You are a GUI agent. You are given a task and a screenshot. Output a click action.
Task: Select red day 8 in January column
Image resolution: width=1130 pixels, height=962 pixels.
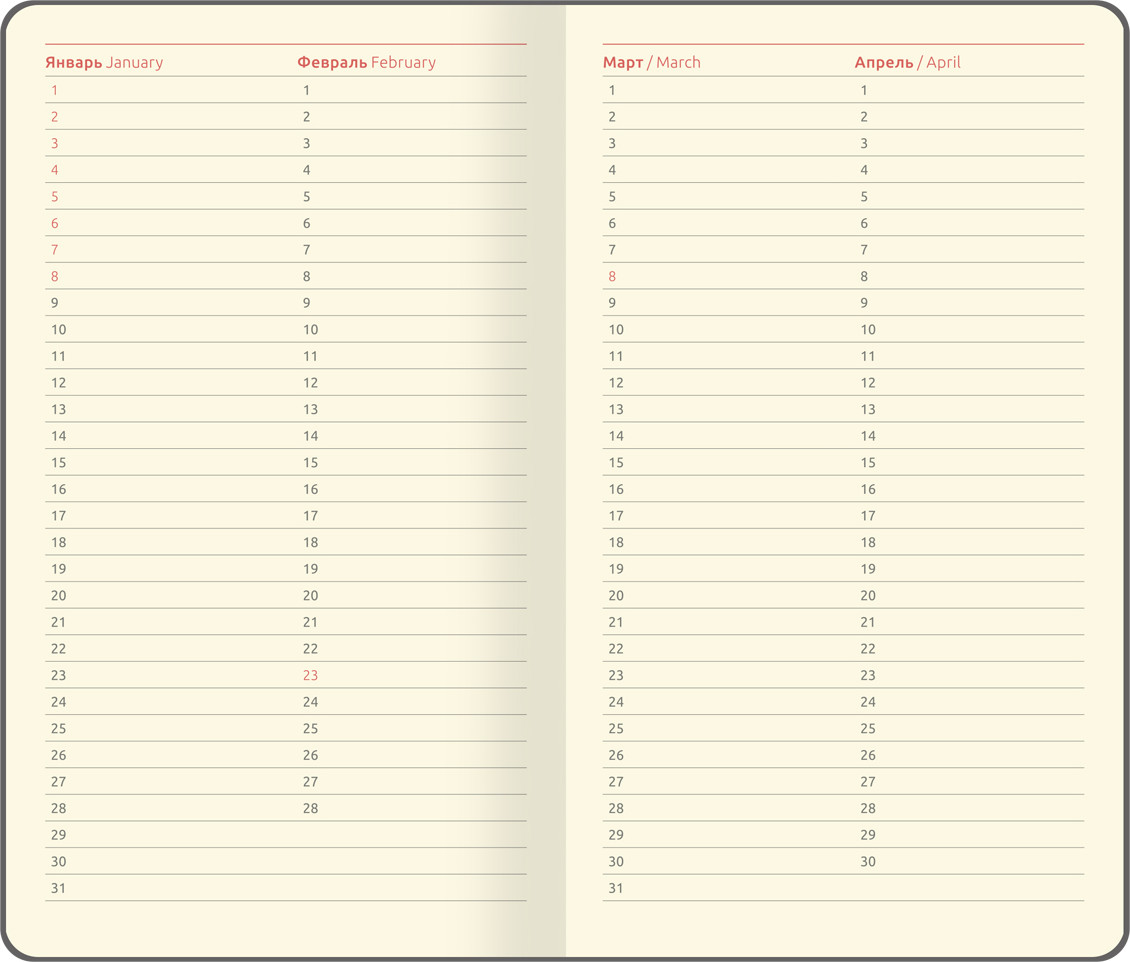pyautogui.click(x=55, y=276)
